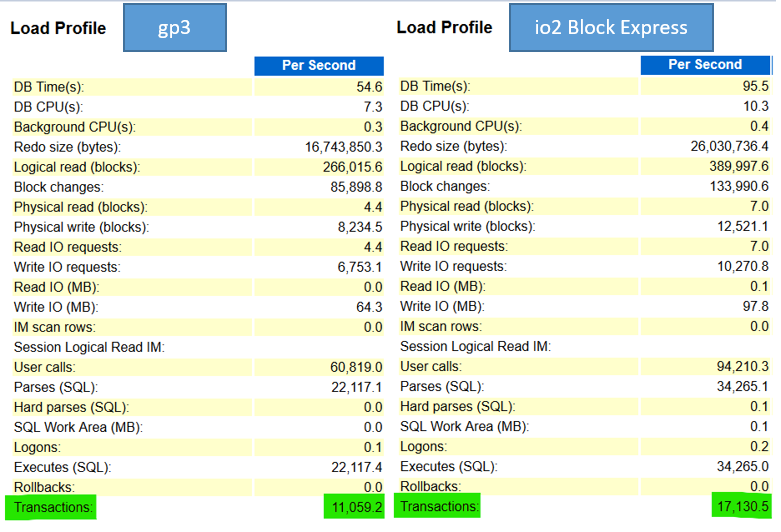Click io2 Block changes value 133,990.6
This screenshot has width=781, height=532.
pos(739,186)
